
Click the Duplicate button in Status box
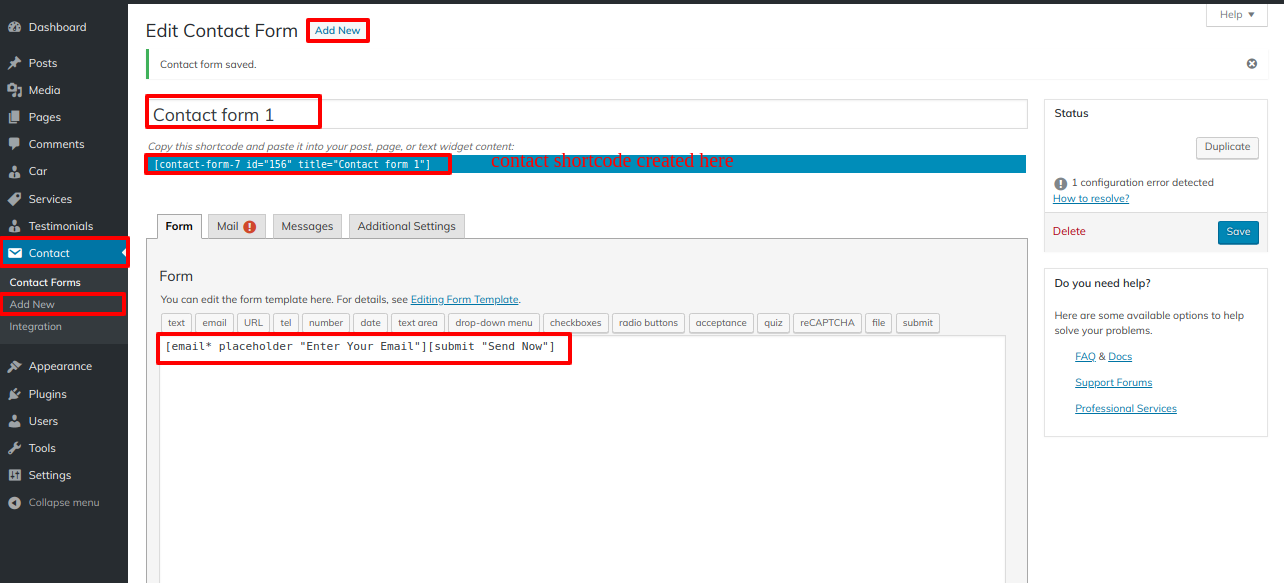click(1227, 147)
